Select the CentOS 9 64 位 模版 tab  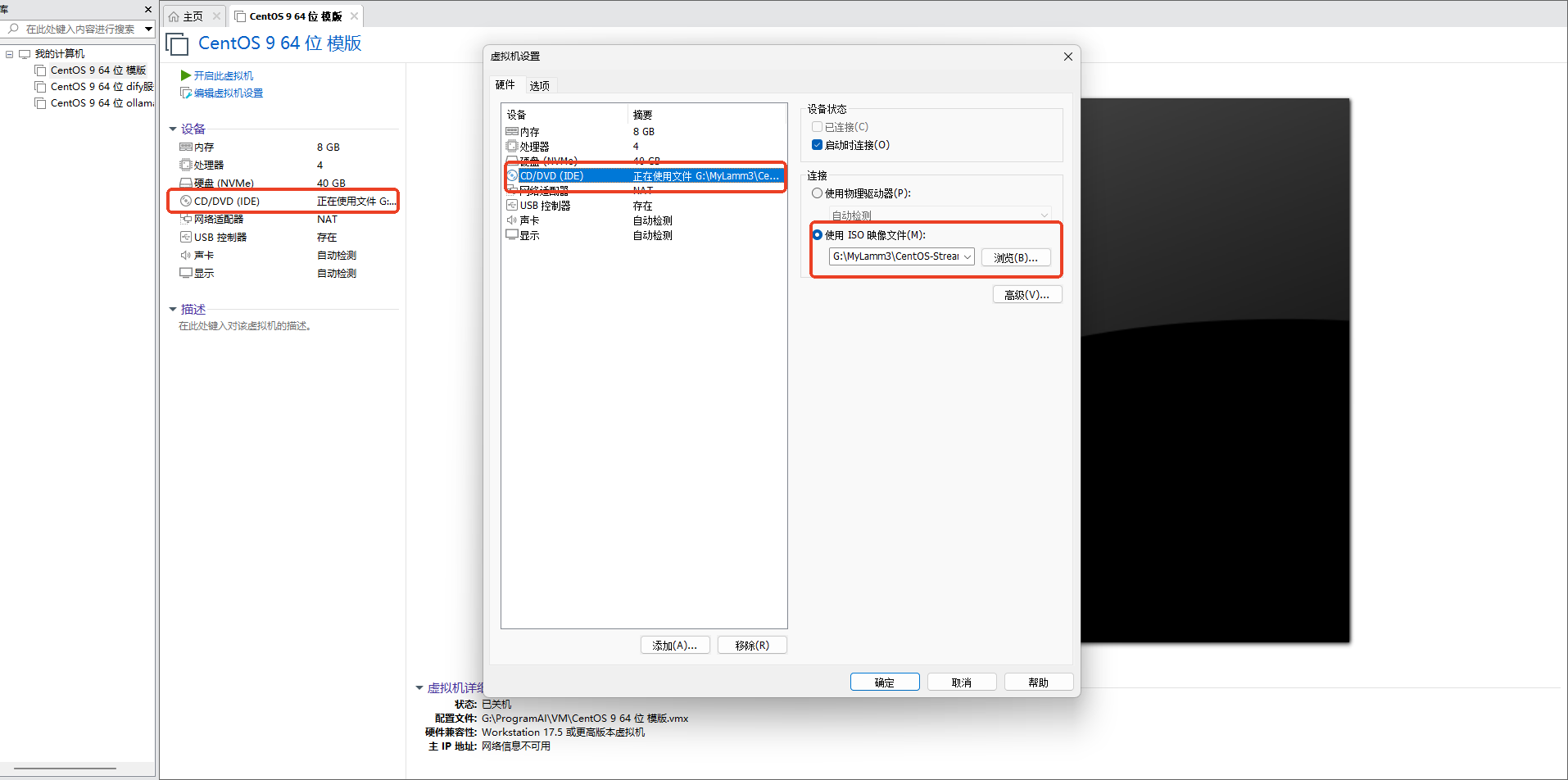pyautogui.click(x=296, y=16)
